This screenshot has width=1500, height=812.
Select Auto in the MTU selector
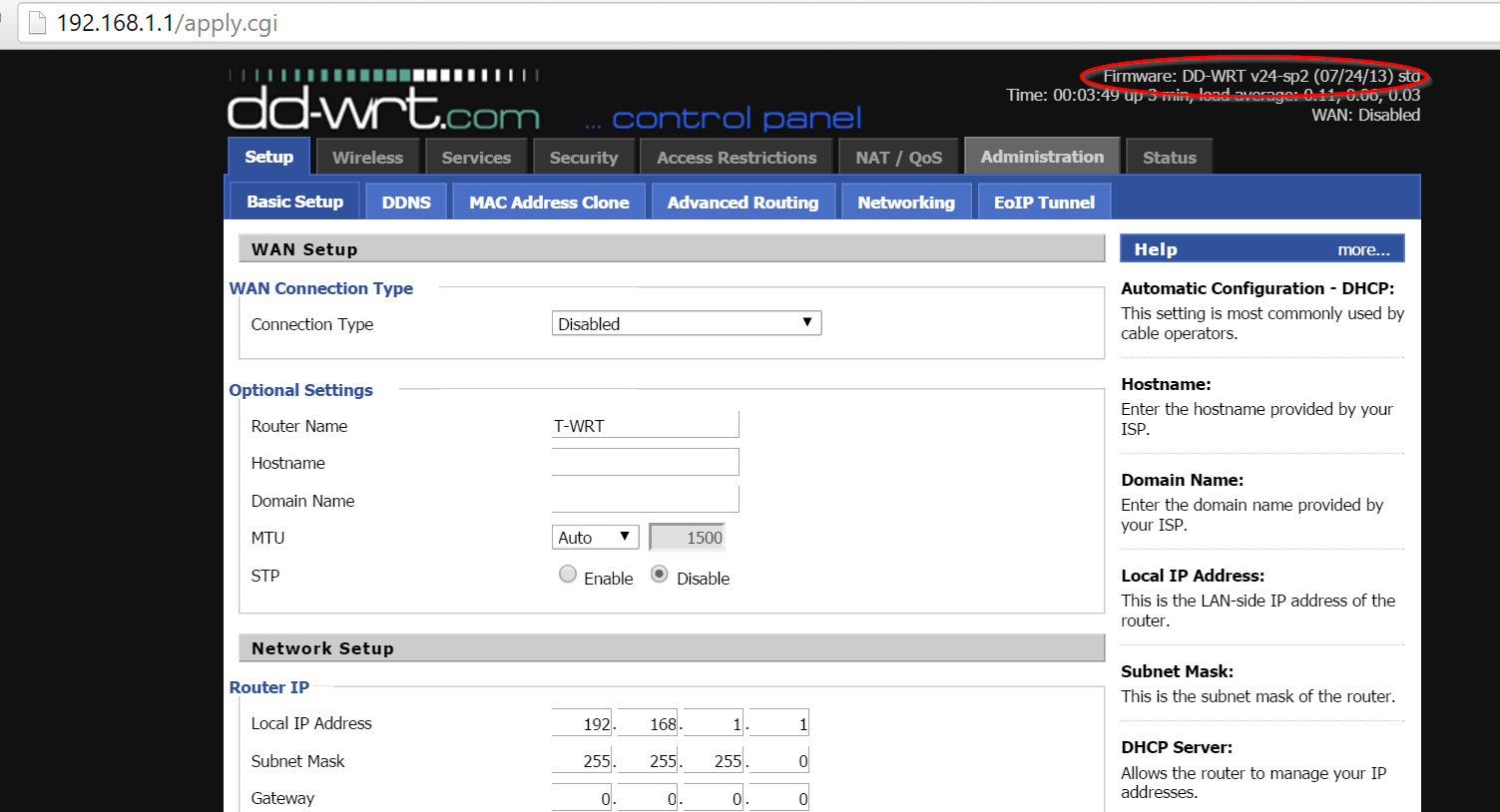pos(595,537)
